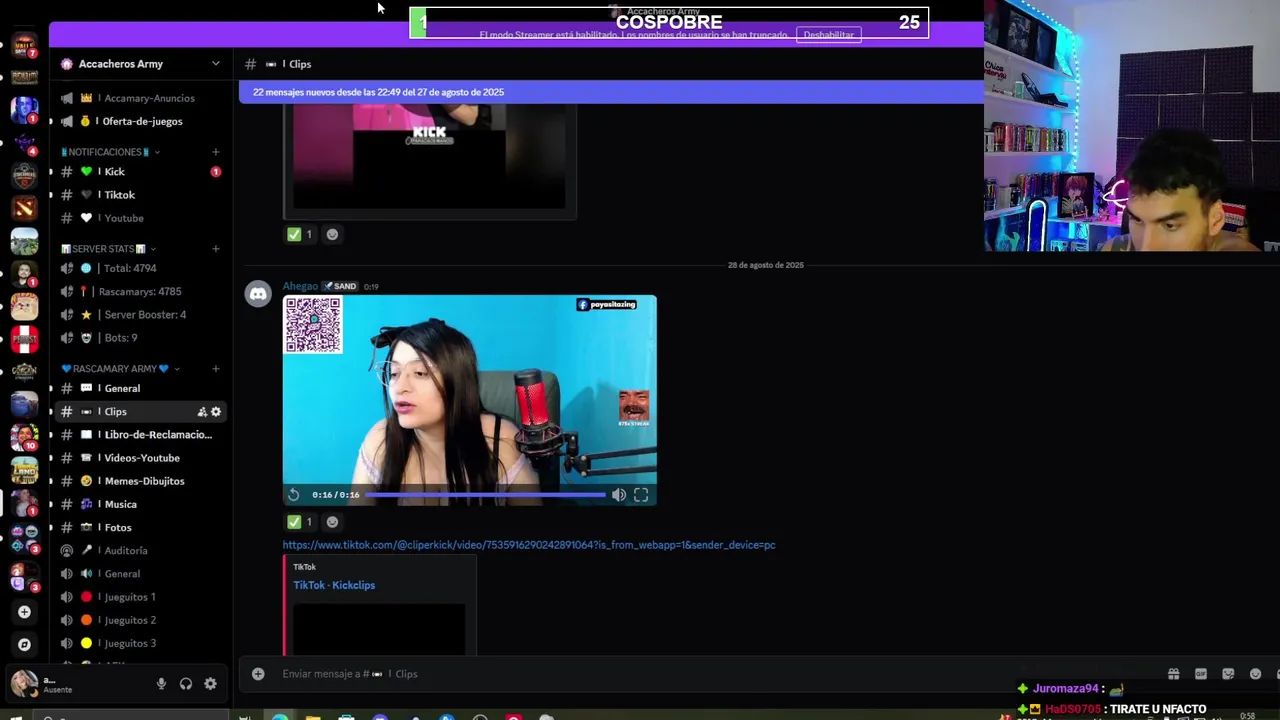Image resolution: width=1280 pixels, height=720 pixels.
Task: Replay the 0:16 video
Action: 293,495
